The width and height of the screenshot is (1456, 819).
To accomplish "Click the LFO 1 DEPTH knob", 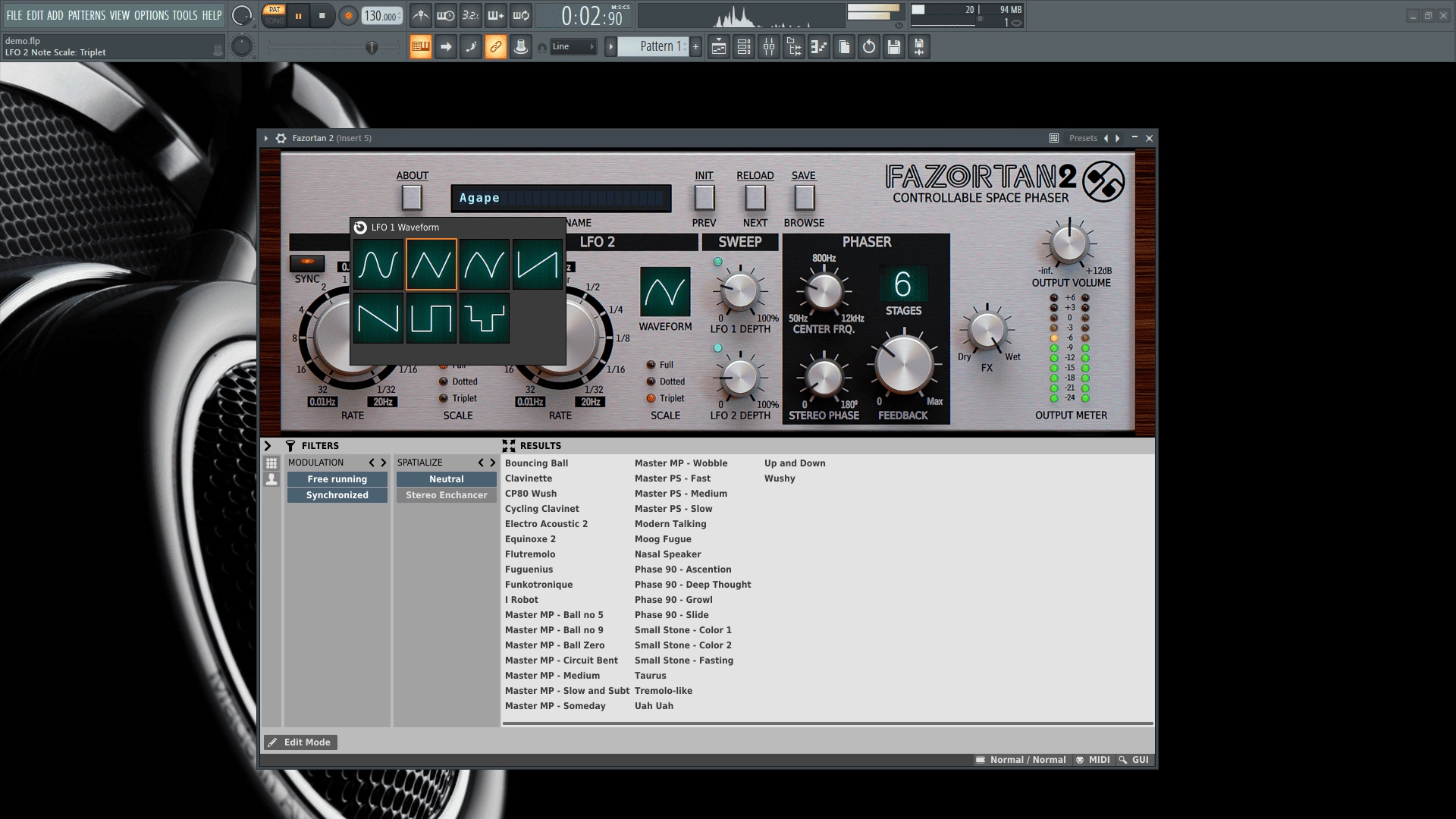I will pos(739,290).
